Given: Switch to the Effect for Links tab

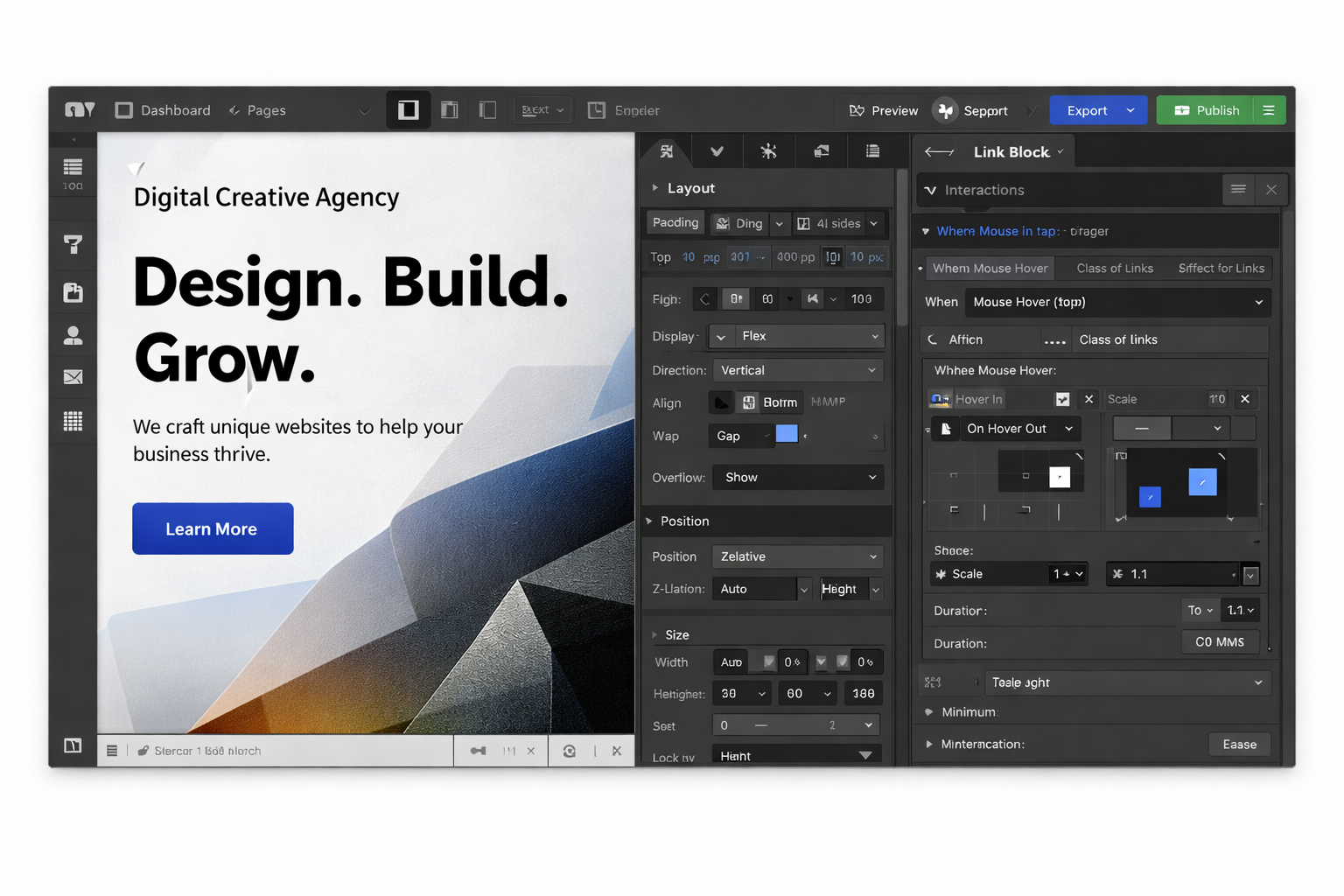Looking at the screenshot, I should (1221, 269).
